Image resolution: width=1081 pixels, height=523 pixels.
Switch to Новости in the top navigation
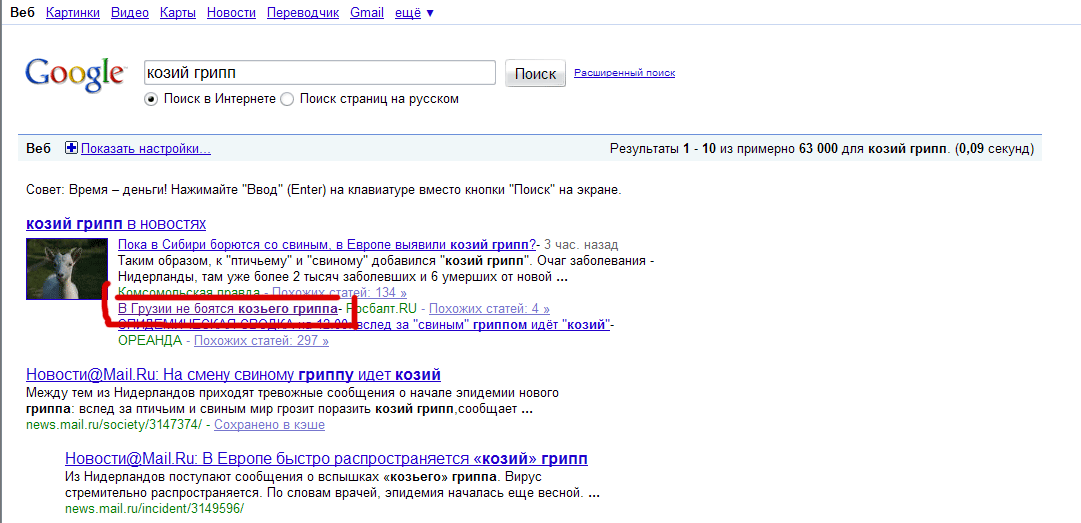coord(231,12)
